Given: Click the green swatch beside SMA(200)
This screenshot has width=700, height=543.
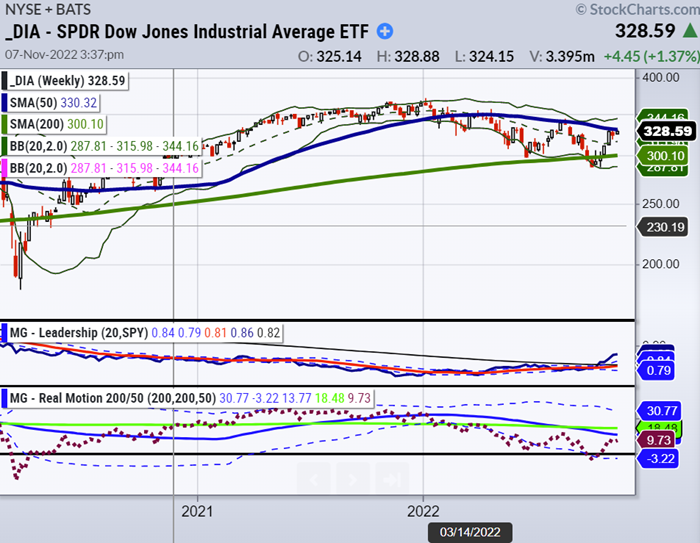Looking at the screenshot, I should coord(4,124).
